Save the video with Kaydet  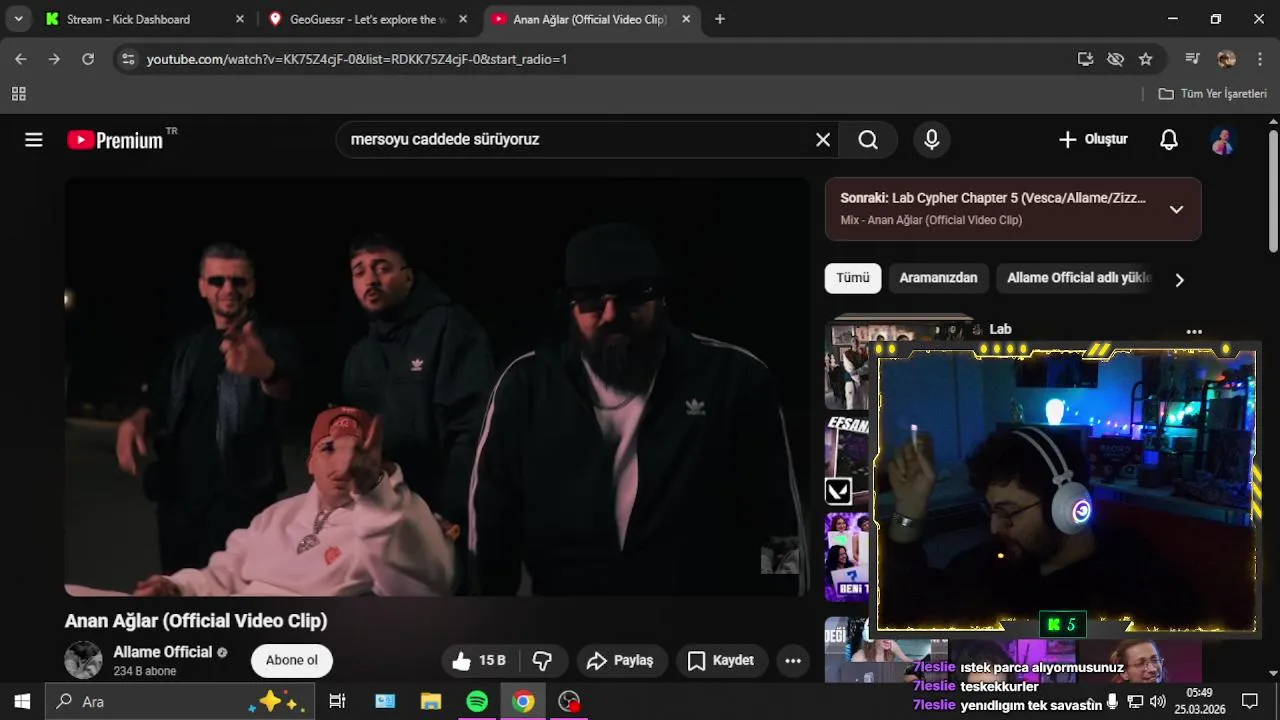[721, 660]
